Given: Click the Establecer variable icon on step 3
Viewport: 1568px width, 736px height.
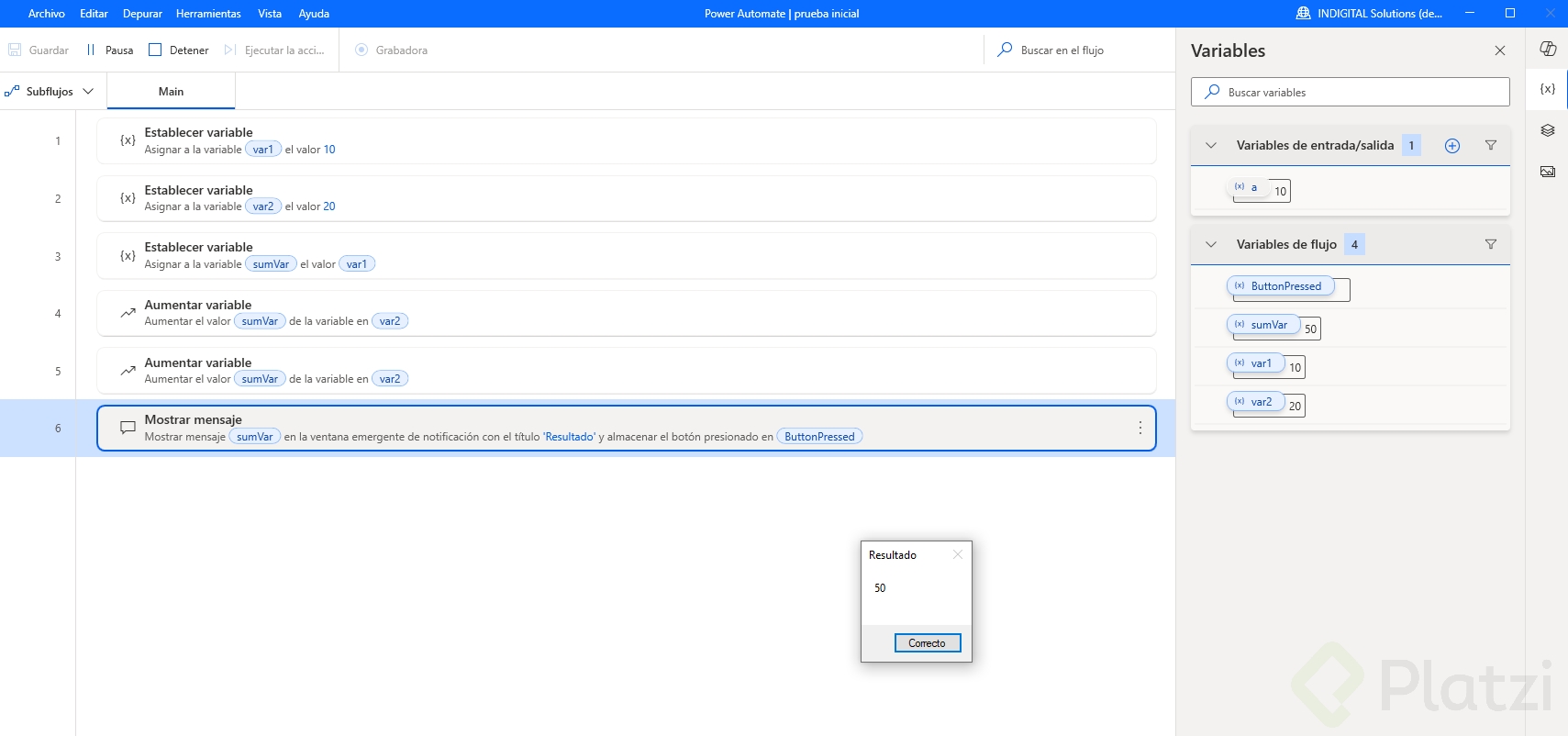Looking at the screenshot, I should [x=128, y=256].
